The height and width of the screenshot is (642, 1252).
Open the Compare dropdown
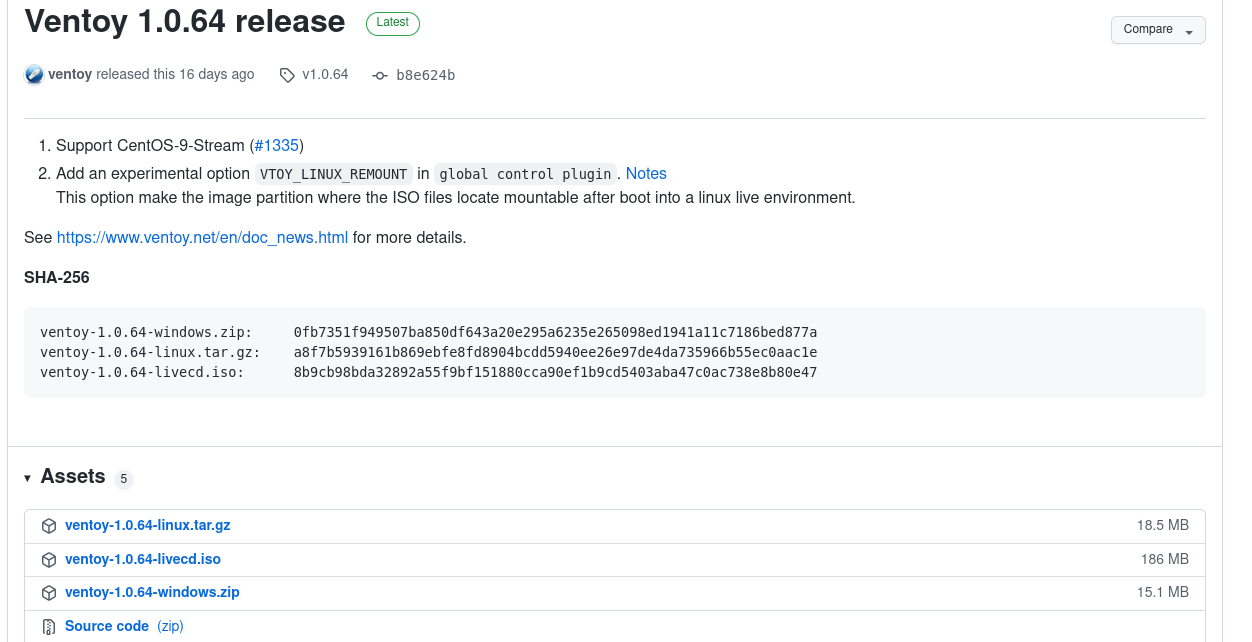tap(1157, 30)
